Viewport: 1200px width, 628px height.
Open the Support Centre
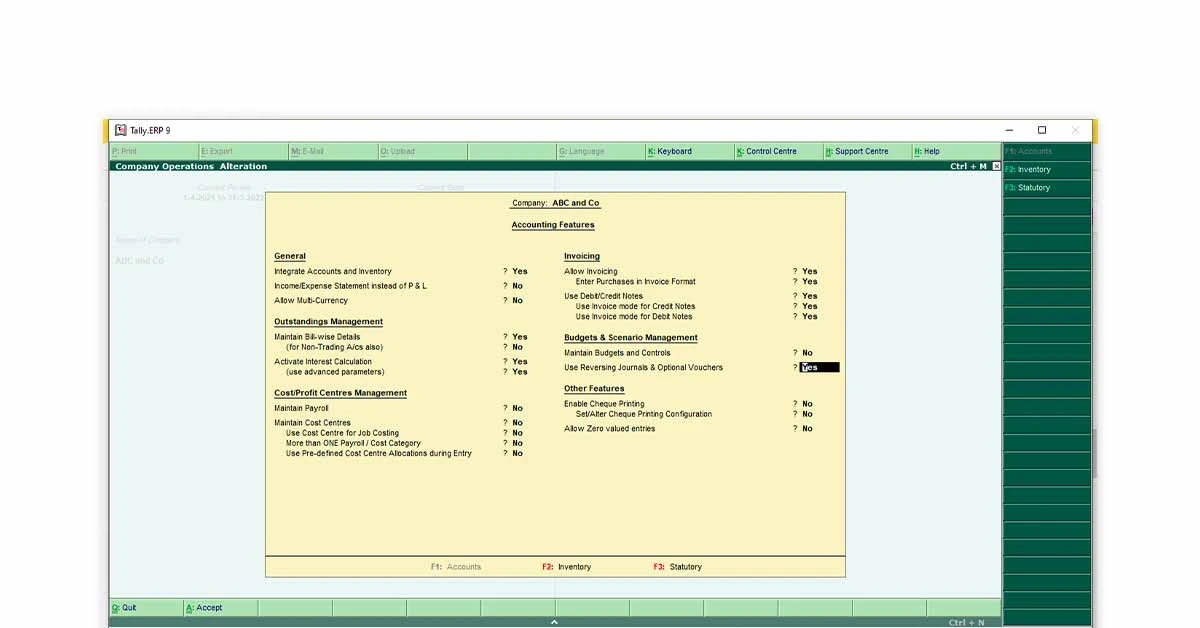[860, 151]
